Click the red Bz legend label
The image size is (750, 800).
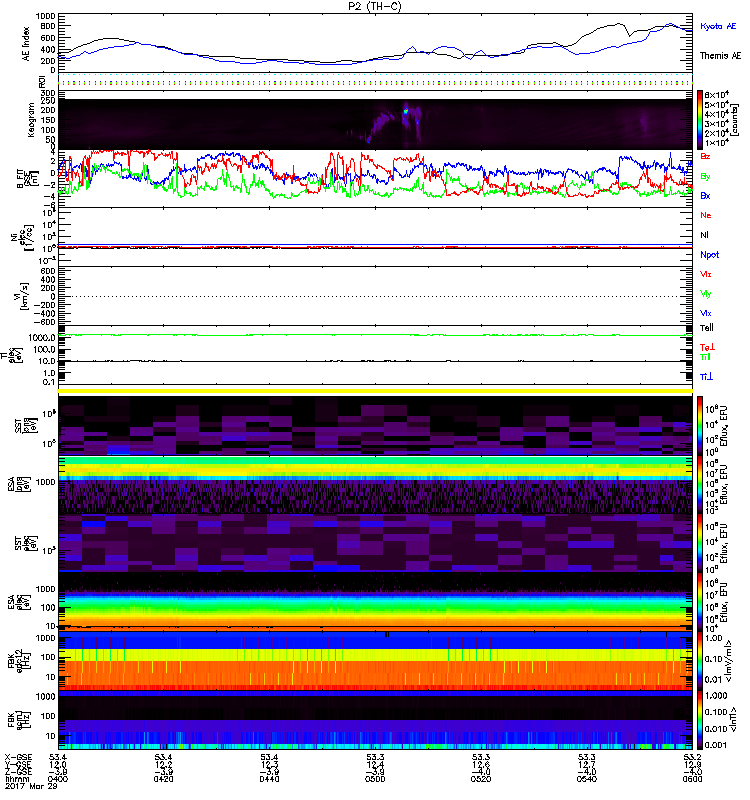pyautogui.click(x=705, y=156)
